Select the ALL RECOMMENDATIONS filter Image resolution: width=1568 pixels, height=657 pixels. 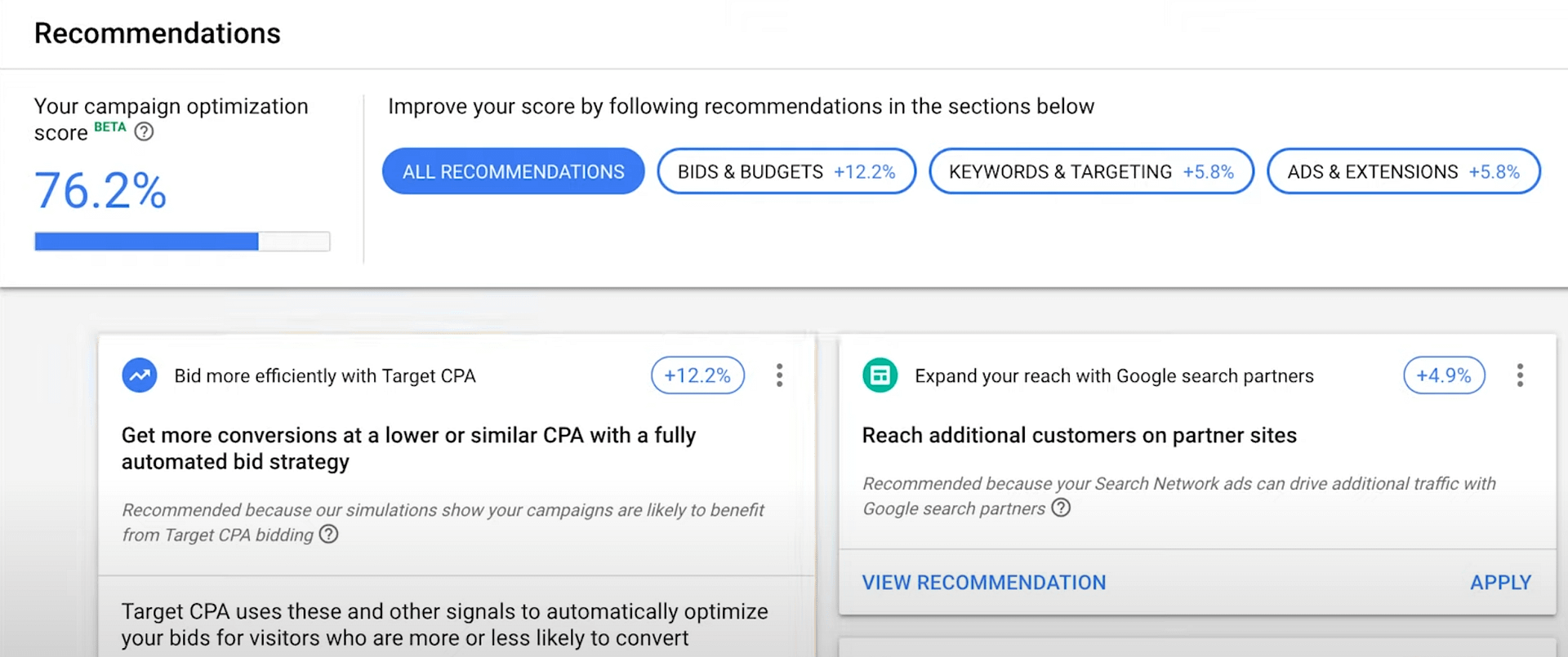coord(513,171)
